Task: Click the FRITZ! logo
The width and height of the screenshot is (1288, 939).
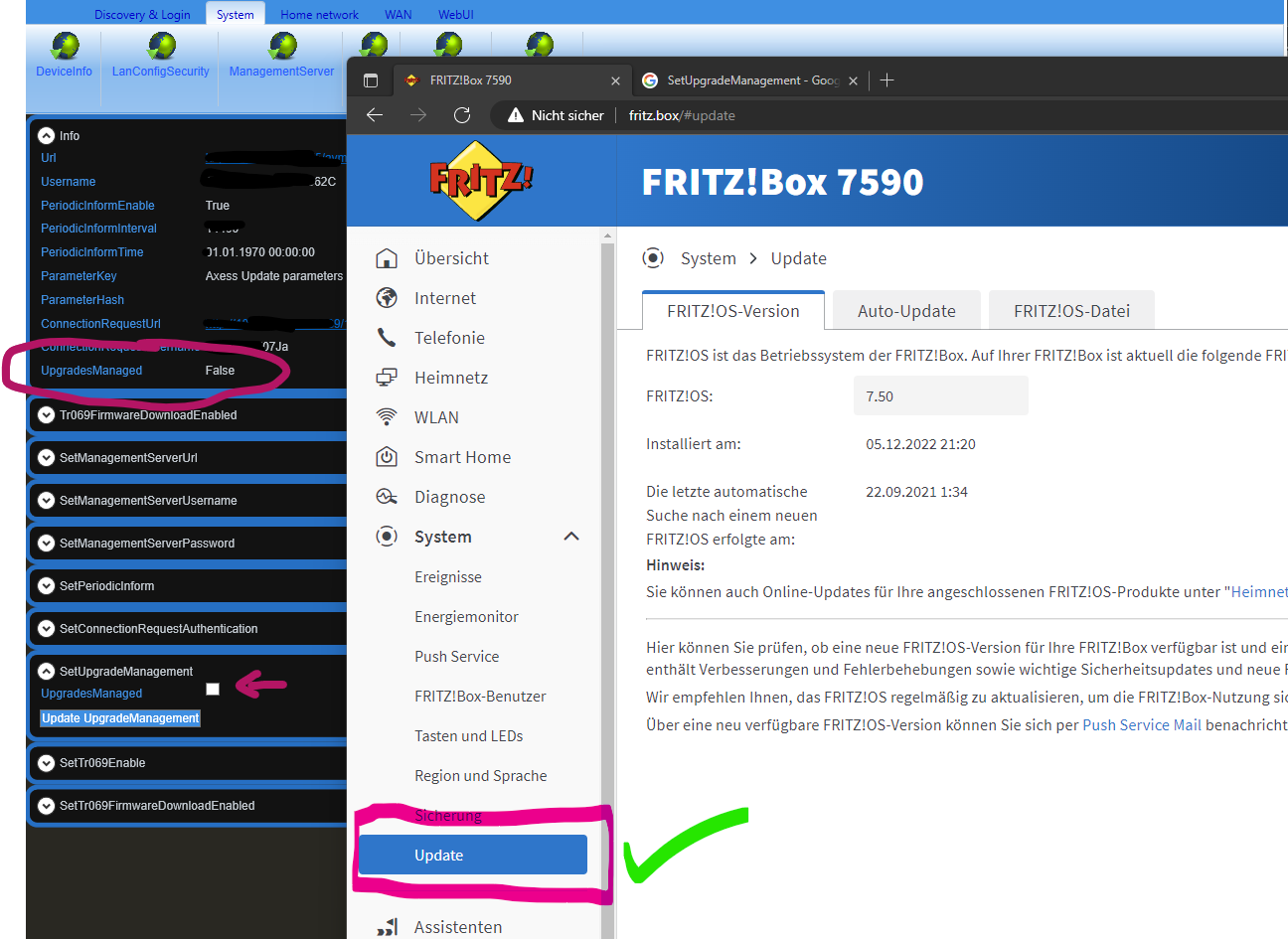Action: 481,181
